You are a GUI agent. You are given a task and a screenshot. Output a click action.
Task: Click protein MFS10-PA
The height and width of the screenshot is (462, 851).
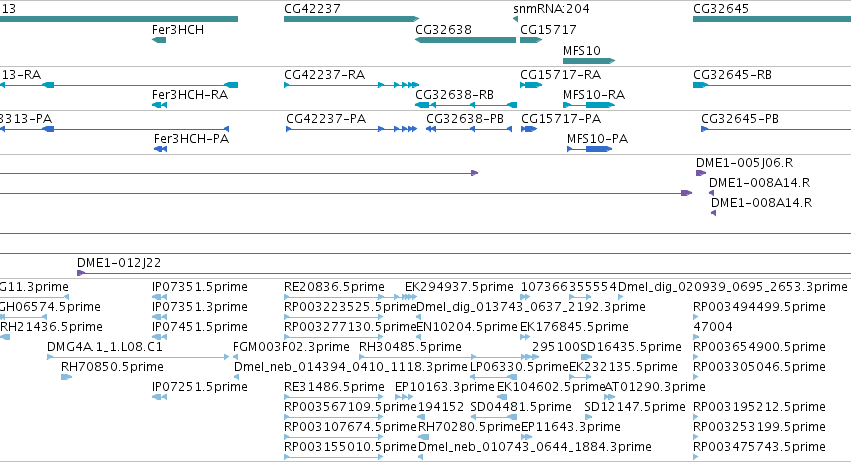597,139
